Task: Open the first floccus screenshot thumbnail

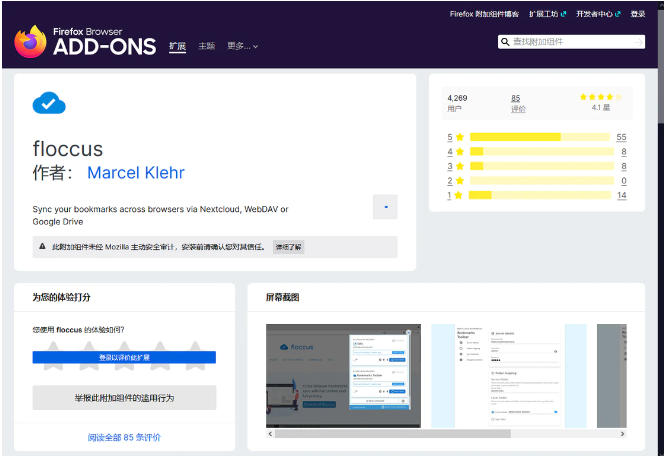Action: point(343,376)
